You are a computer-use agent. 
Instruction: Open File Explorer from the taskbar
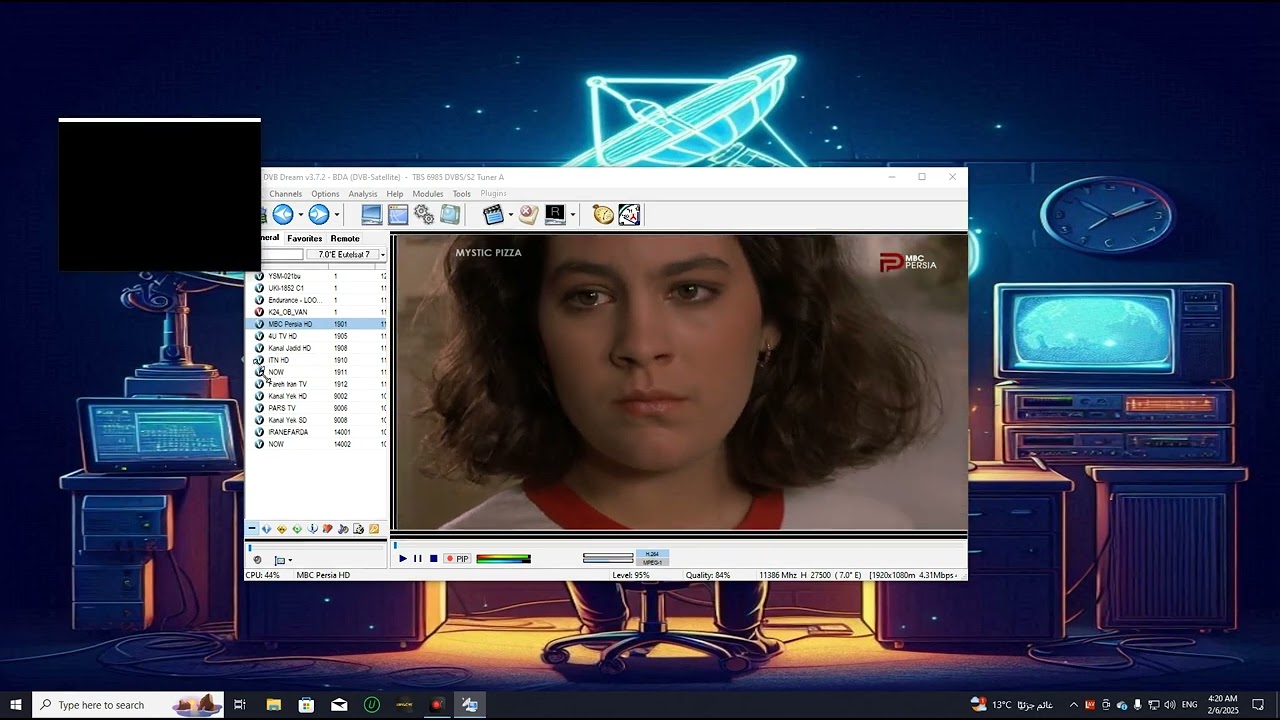click(x=273, y=705)
